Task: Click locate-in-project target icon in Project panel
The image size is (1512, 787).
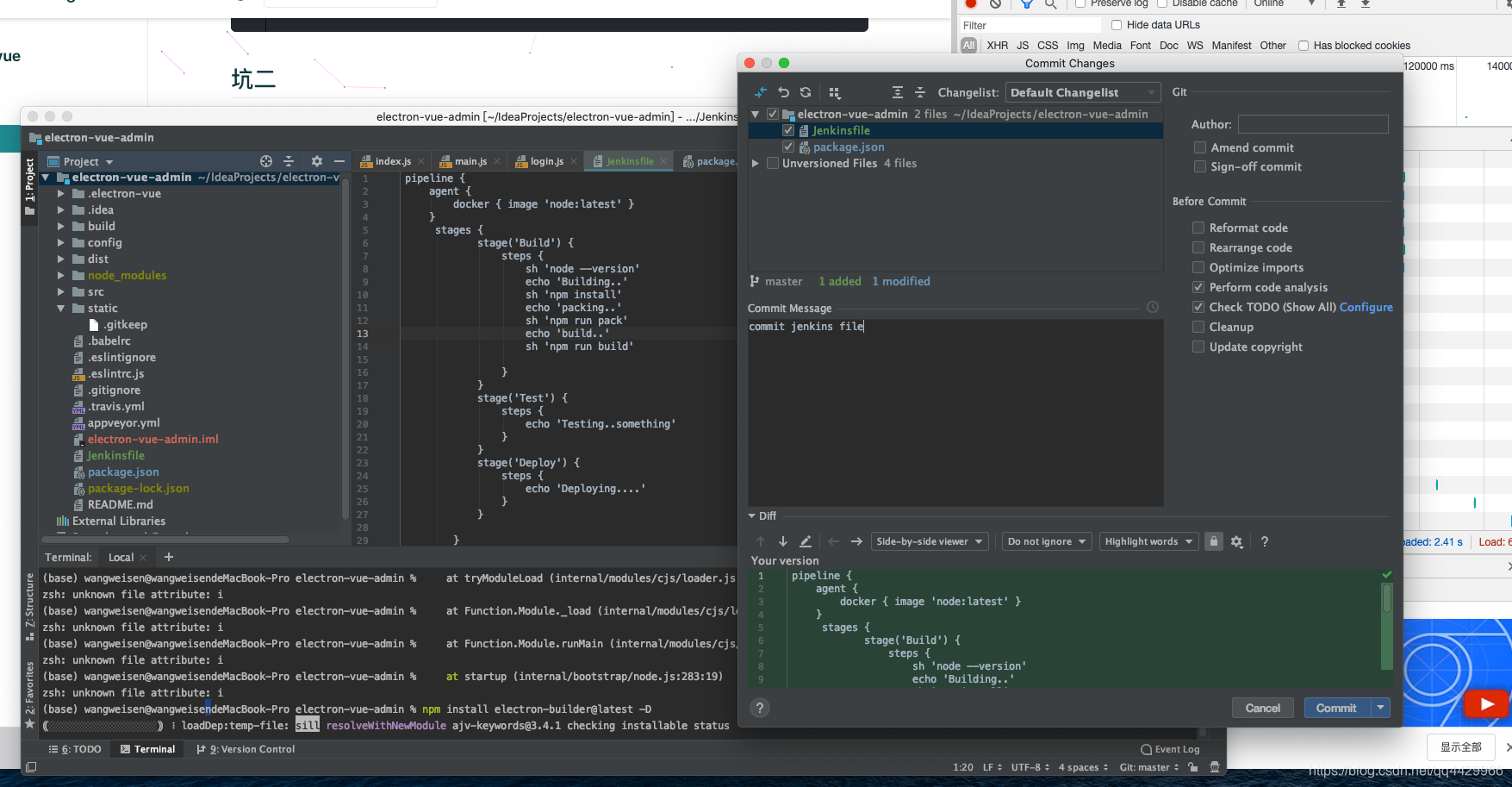Action: 266,161
